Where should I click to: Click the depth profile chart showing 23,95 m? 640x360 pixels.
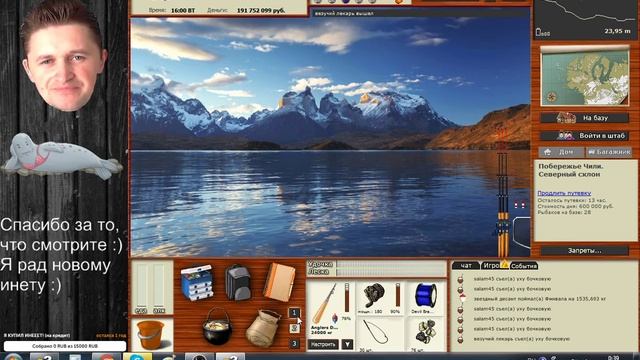[585, 19]
